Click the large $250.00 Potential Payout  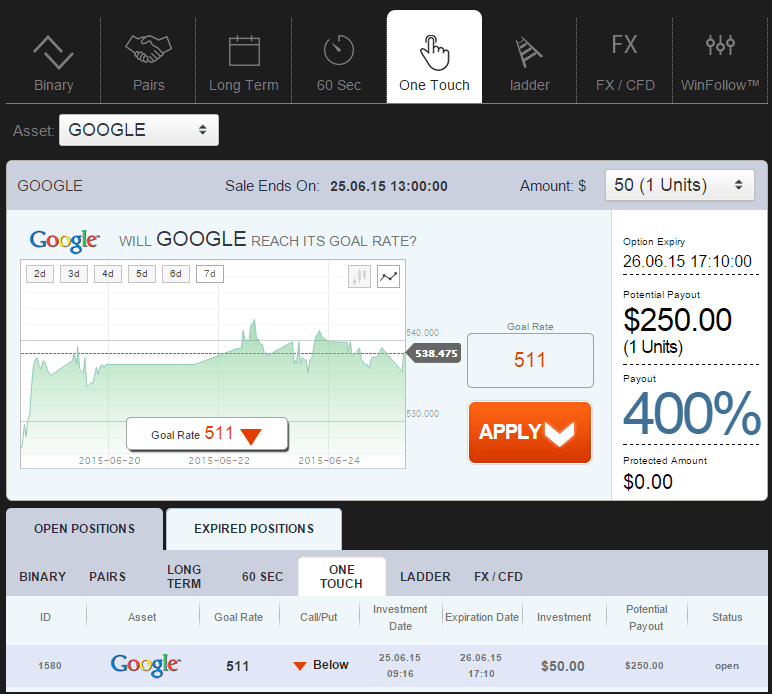point(677,320)
